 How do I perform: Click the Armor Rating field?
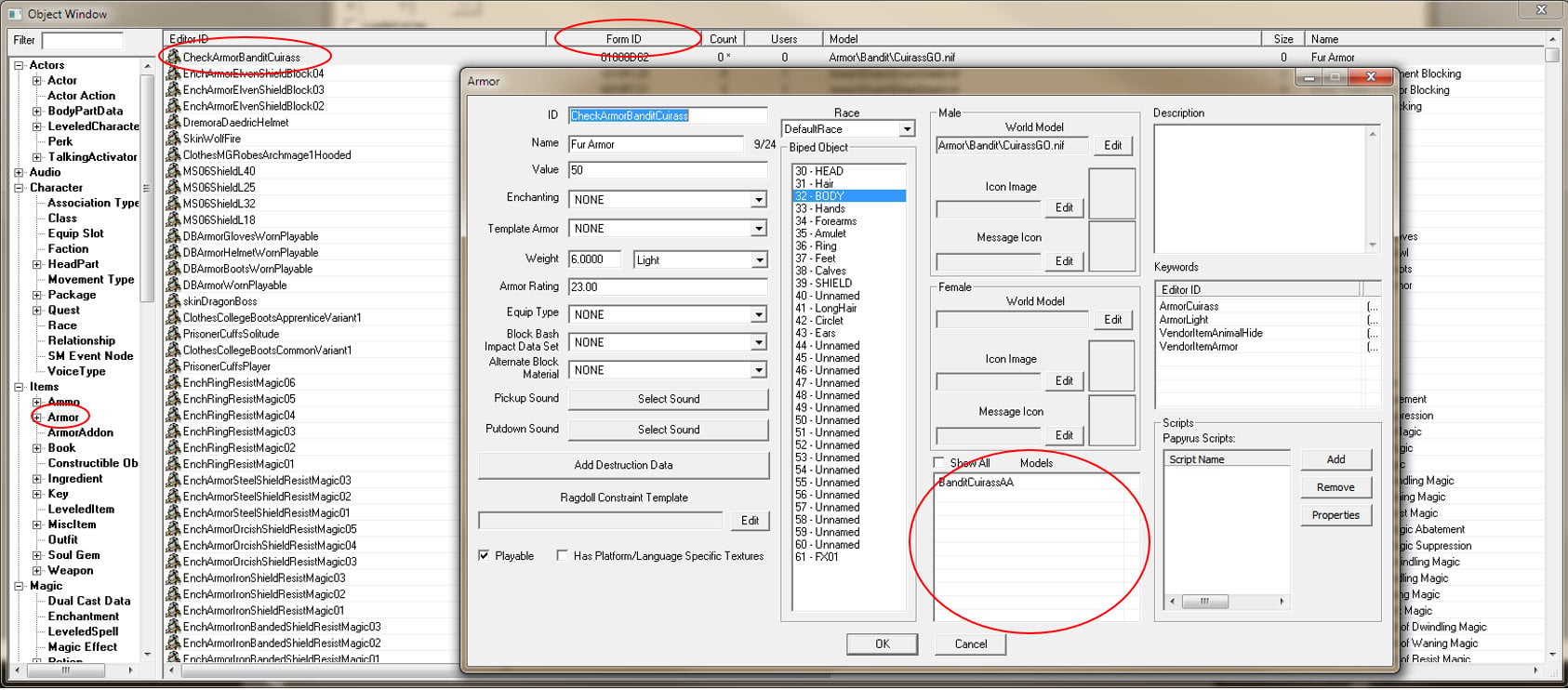[668, 287]
